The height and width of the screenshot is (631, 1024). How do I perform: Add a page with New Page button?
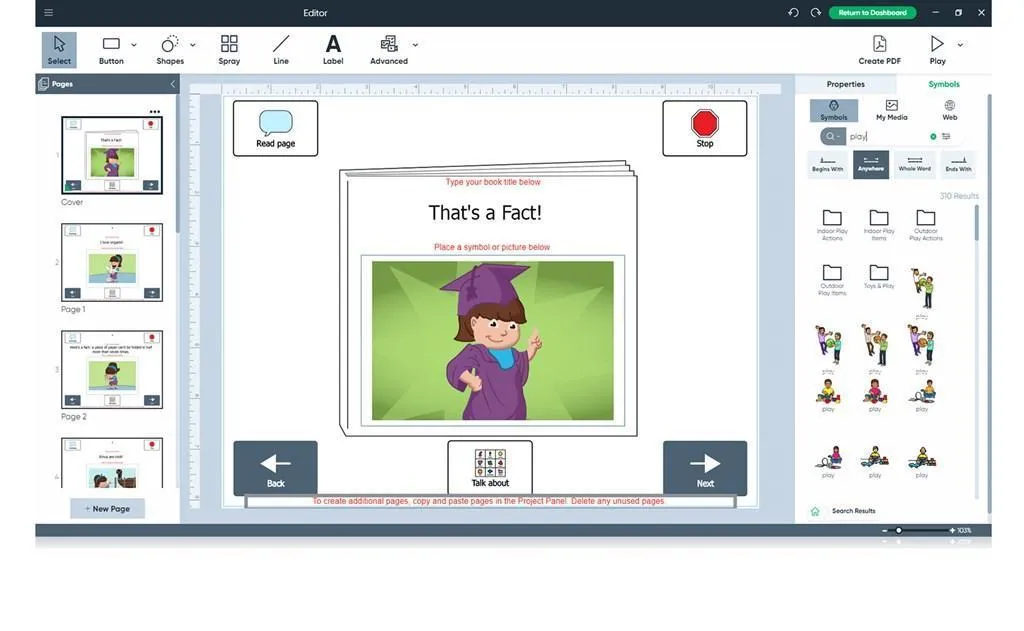tap(107, 508)
